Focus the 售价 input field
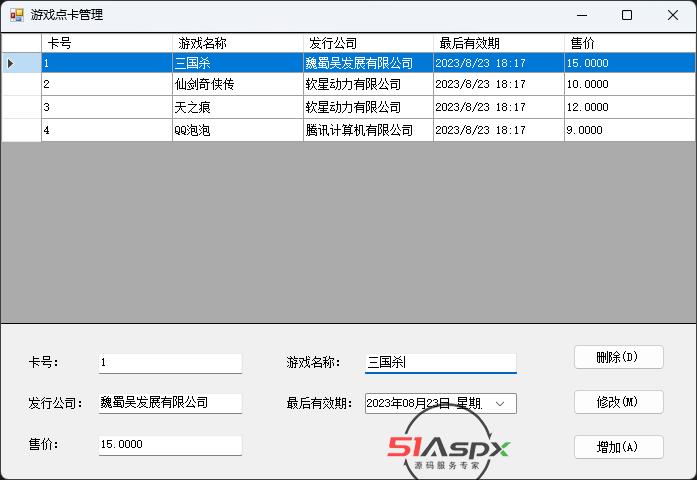Image resolution: width=697 pixels, height=480 pixels. point(170,445)
